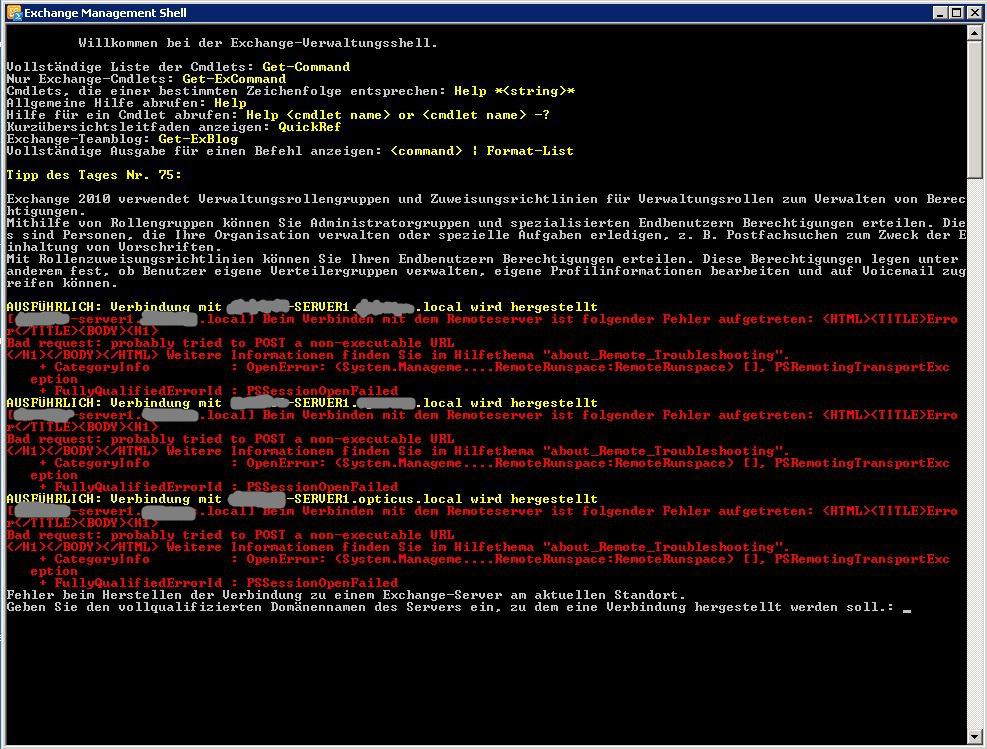Click the blinking cursor at the server name prompt

click(907, 609)
